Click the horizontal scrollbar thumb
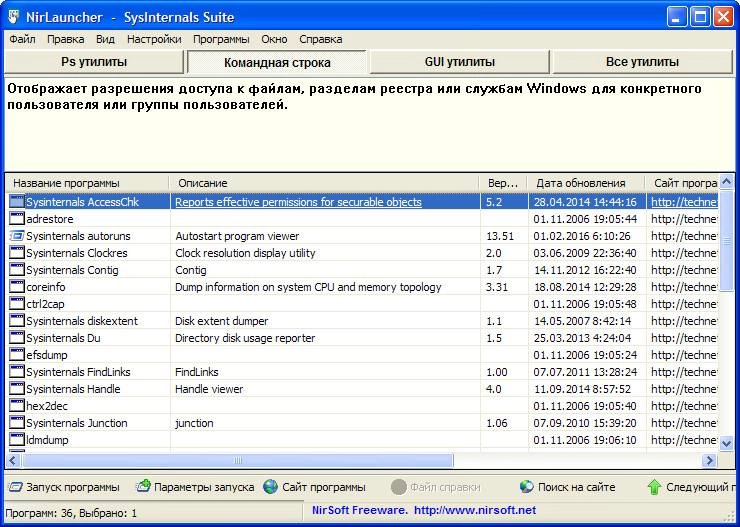This screenshot has width=740, height=527. (237, 460)
